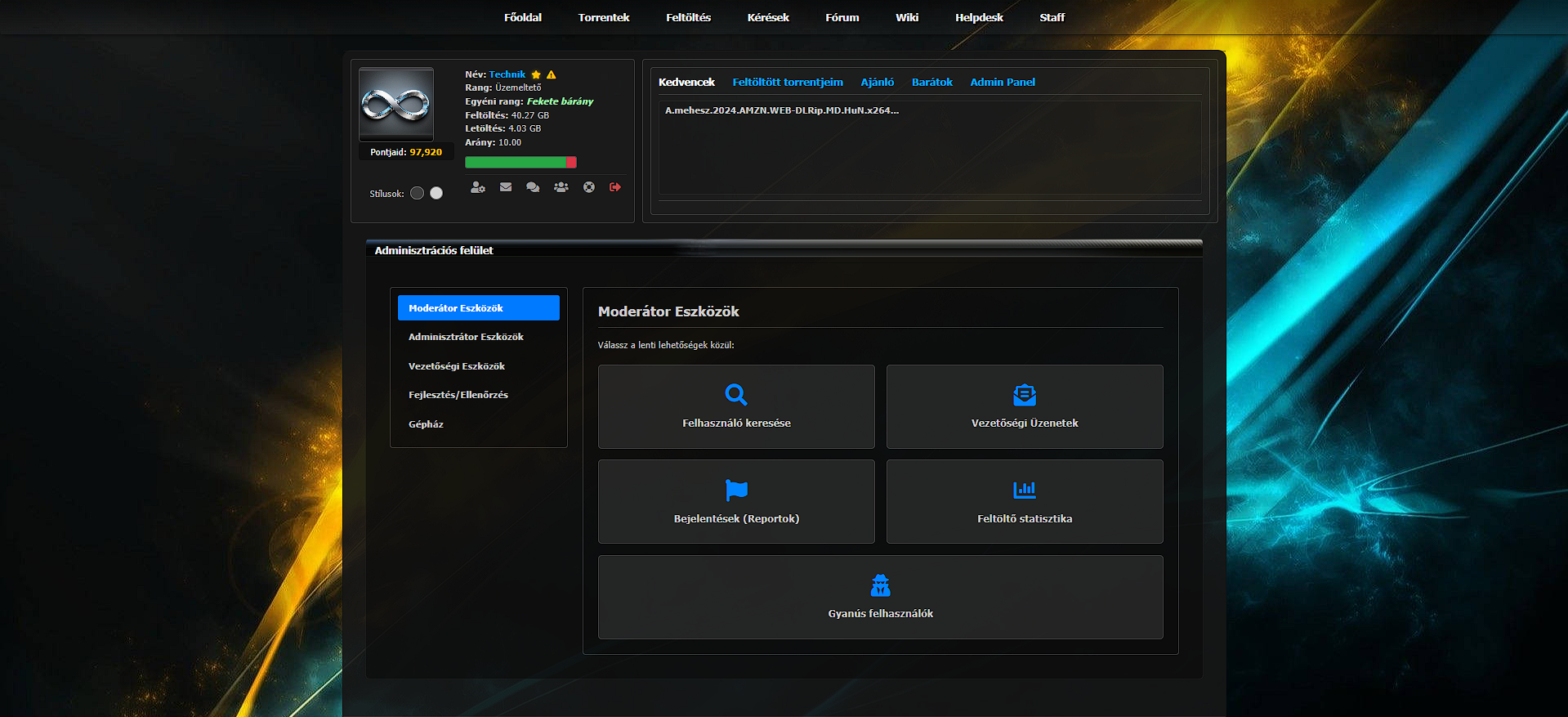Click the spy icon for suspicious users
Screen dimensions: 1568x717
(x=880, y=585)
